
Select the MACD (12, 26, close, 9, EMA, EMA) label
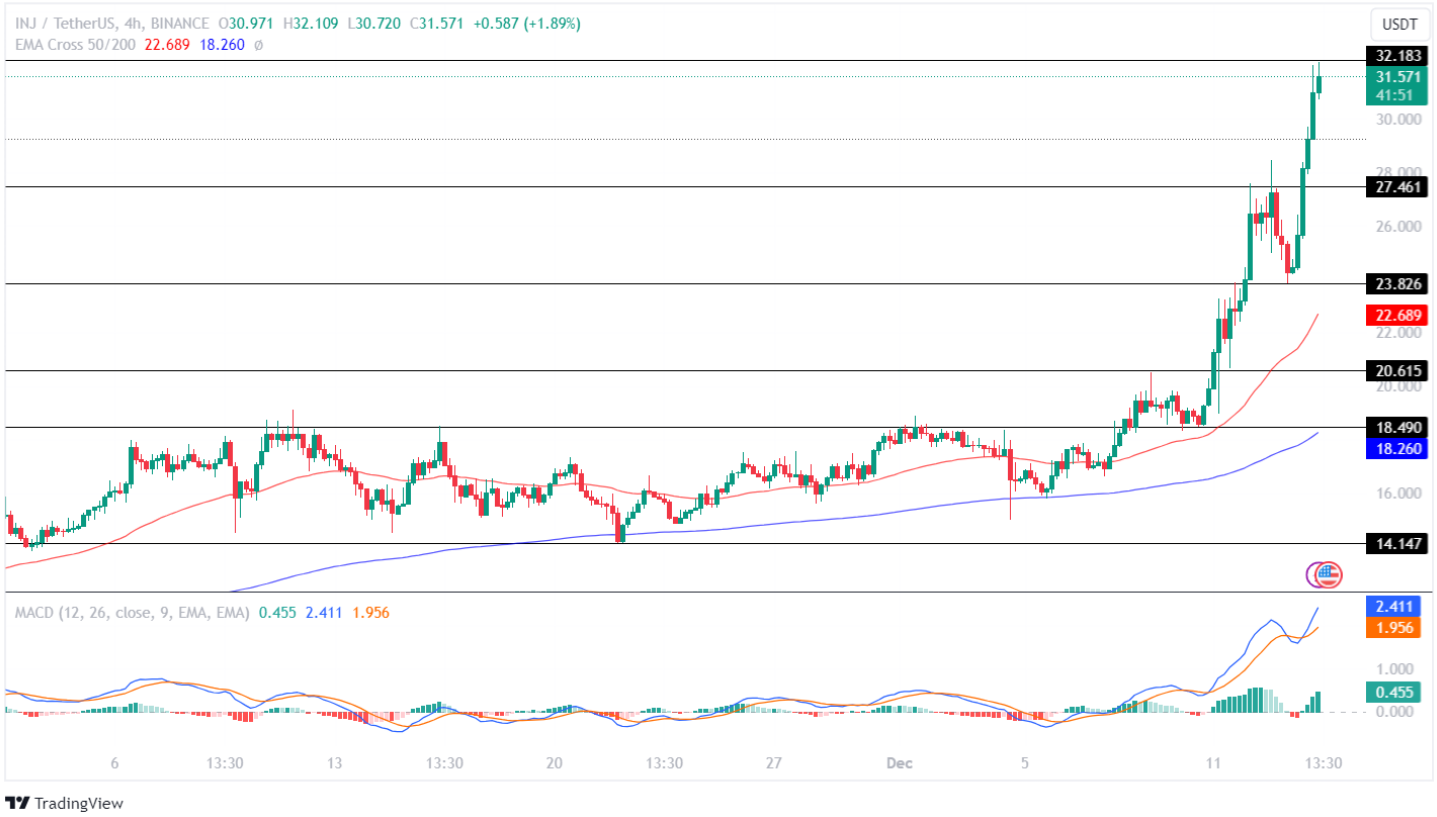click(x=131, y=612)
